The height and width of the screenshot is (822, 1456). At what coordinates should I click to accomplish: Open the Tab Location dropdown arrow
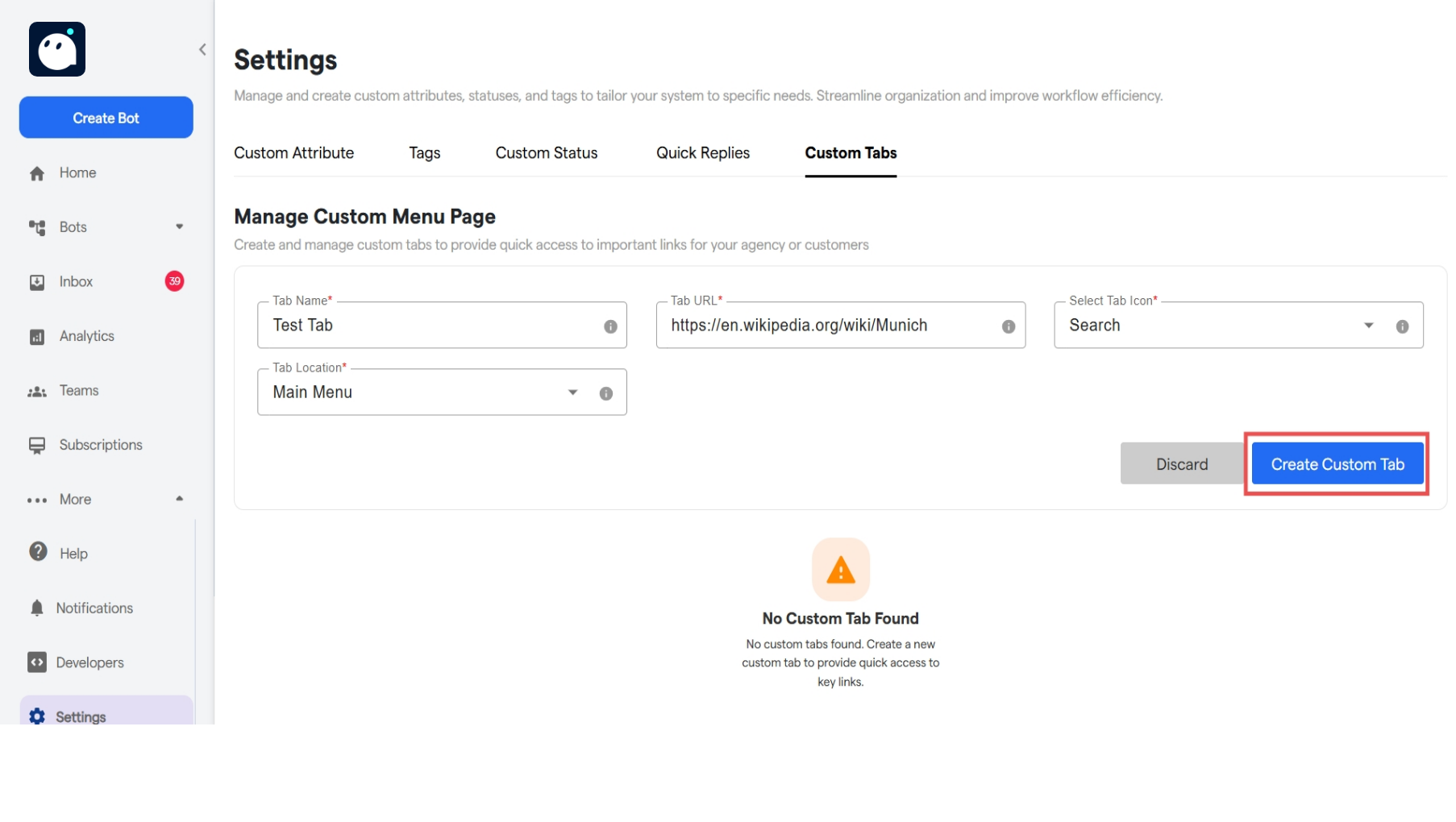click(x=573, y=392)
